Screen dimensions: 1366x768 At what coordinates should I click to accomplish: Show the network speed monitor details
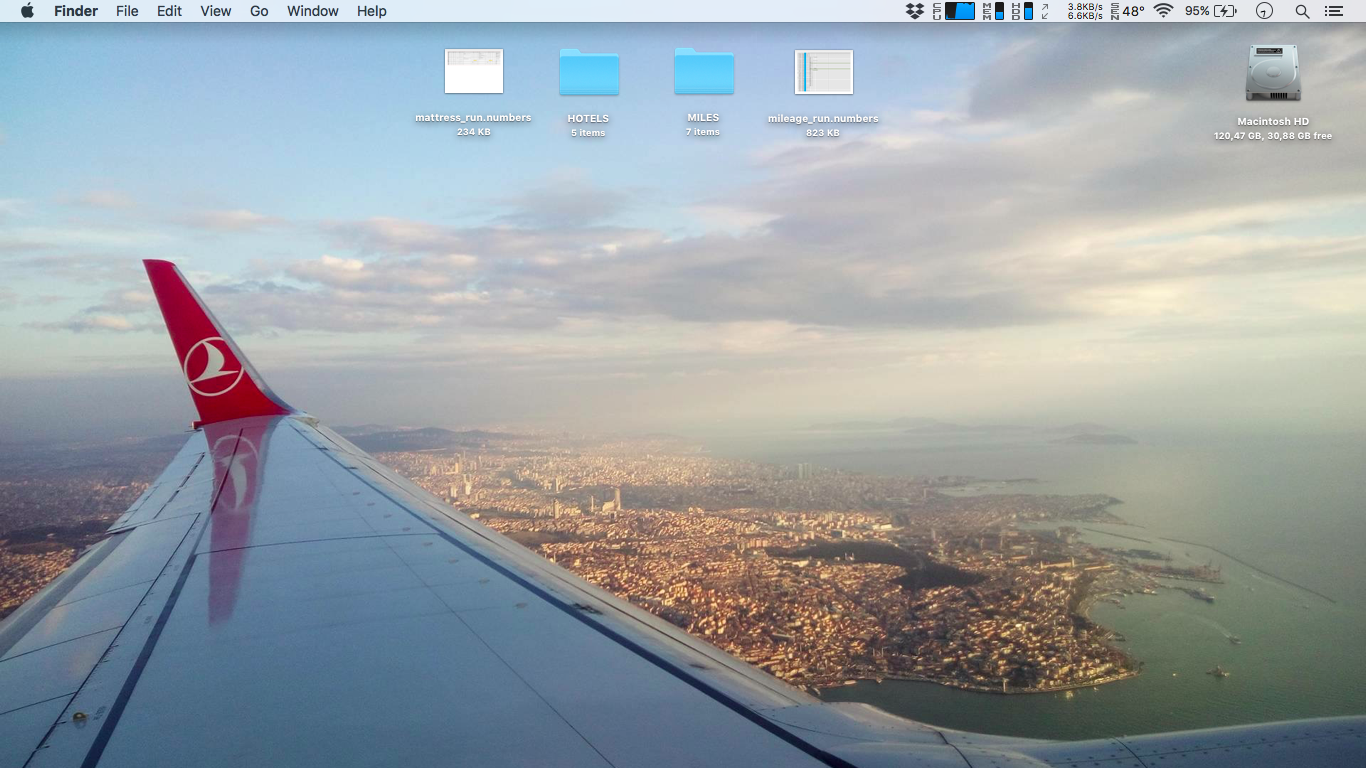tap(1083, 11)
